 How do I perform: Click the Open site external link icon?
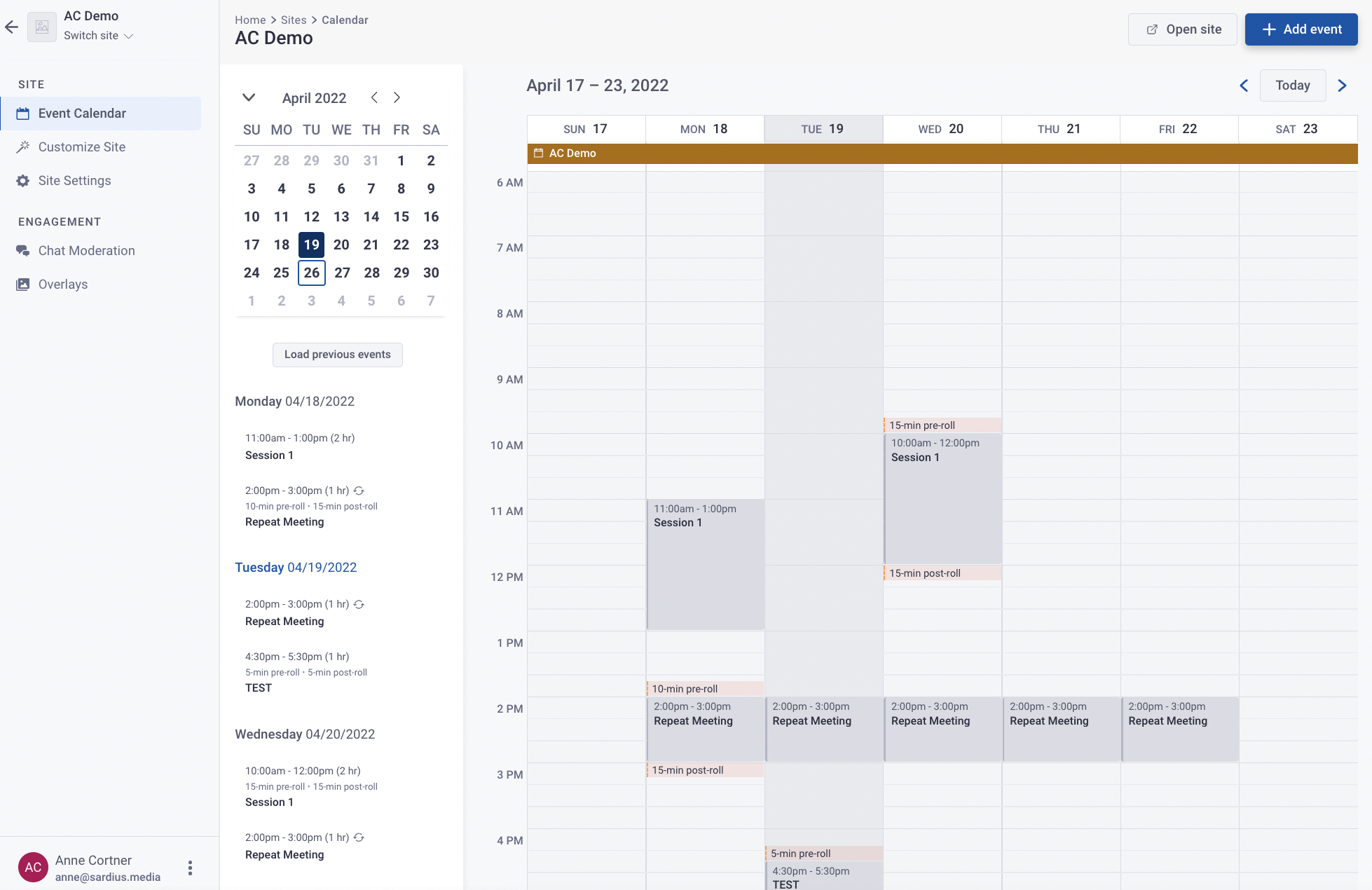1153,29
